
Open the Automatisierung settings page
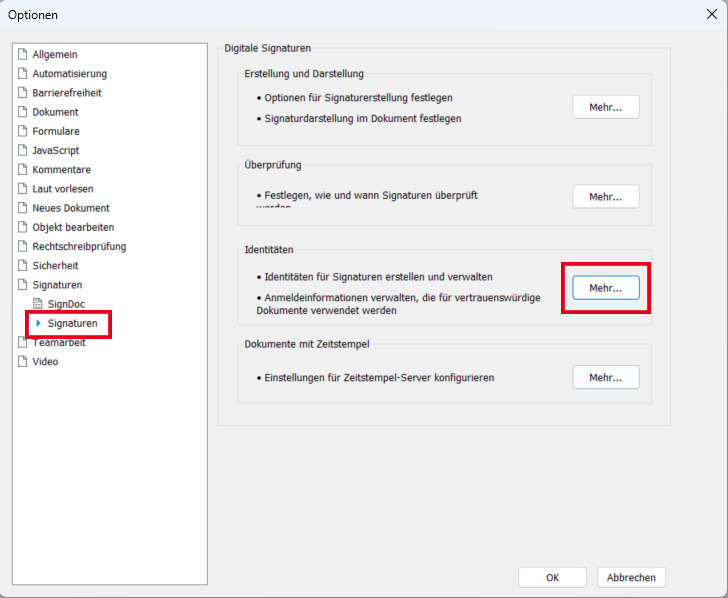69,73
